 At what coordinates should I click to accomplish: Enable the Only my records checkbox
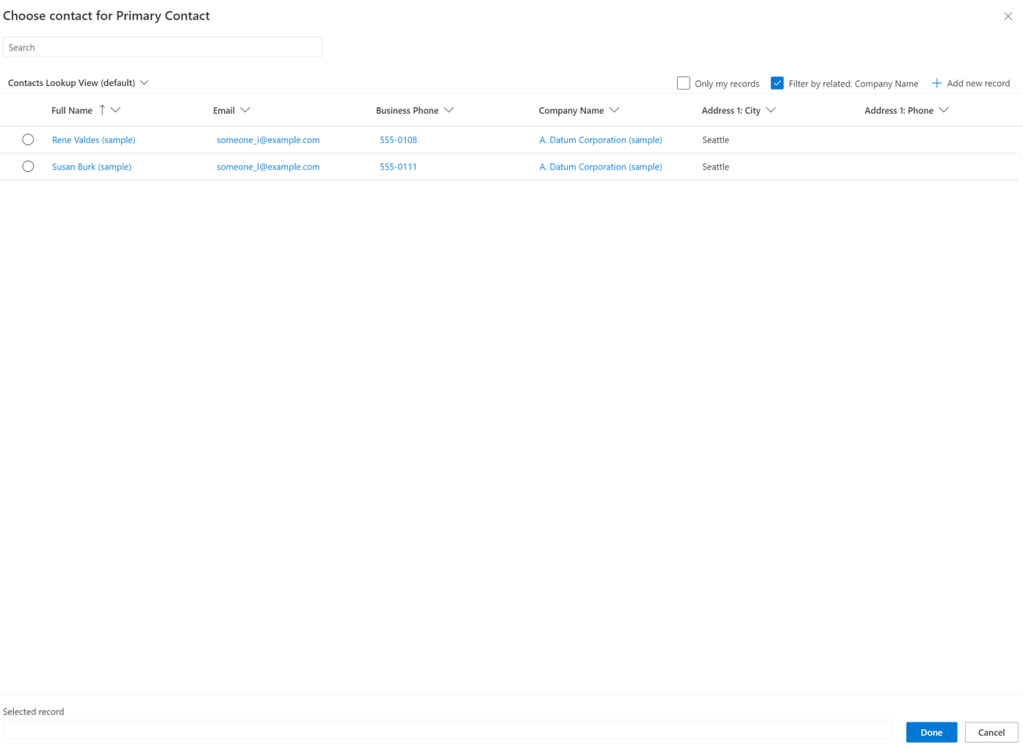(x=684, y=84)
